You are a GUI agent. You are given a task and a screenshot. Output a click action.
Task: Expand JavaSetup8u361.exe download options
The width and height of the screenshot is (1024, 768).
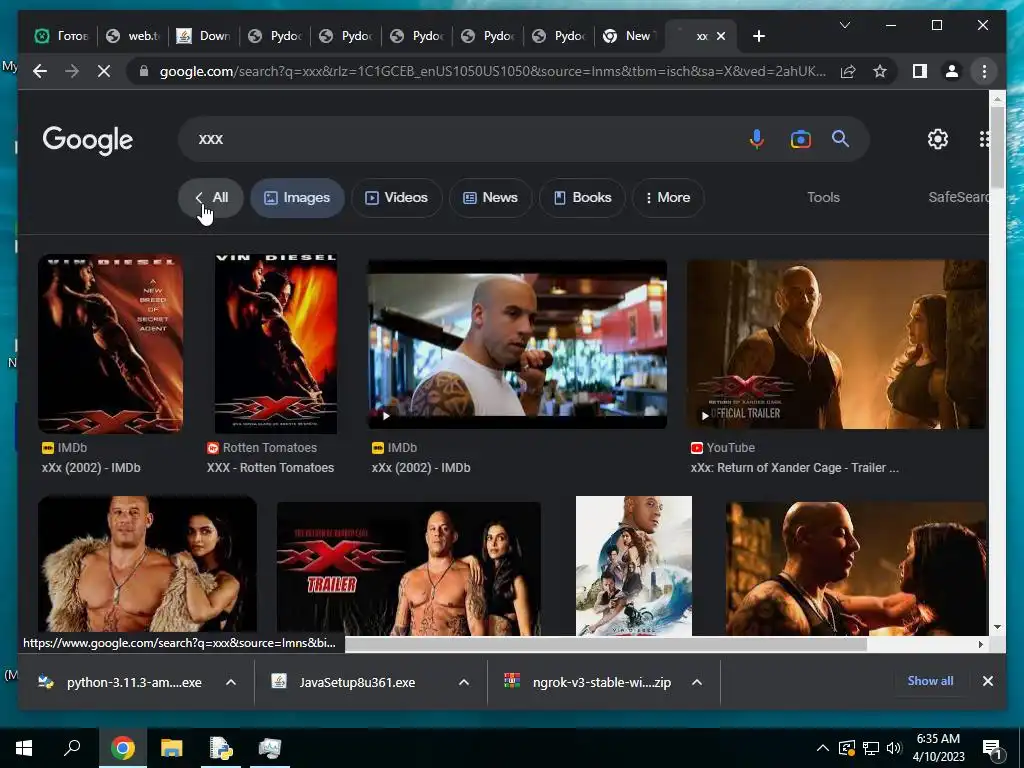pos(464,682)
